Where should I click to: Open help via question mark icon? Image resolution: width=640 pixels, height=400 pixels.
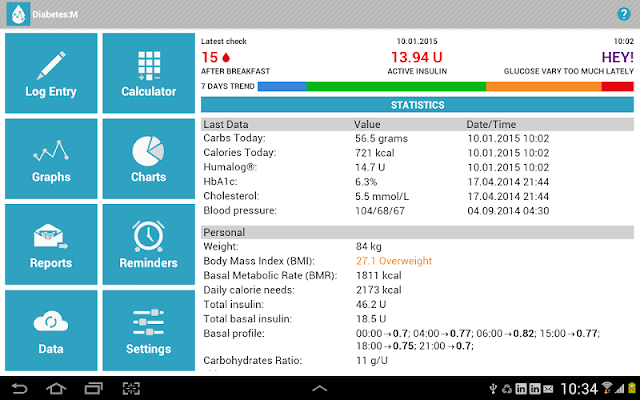tap(623, 14)
